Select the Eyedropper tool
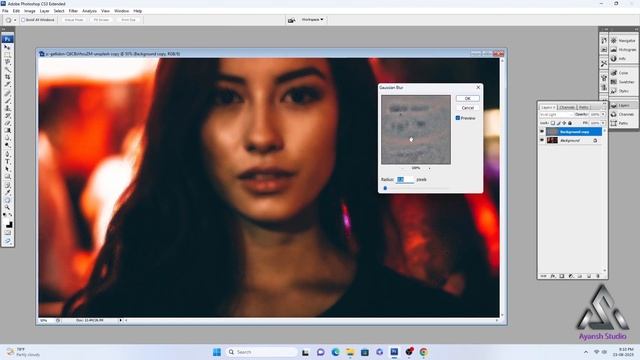Viewport: 640px width, 360px height. click(7, 194)
